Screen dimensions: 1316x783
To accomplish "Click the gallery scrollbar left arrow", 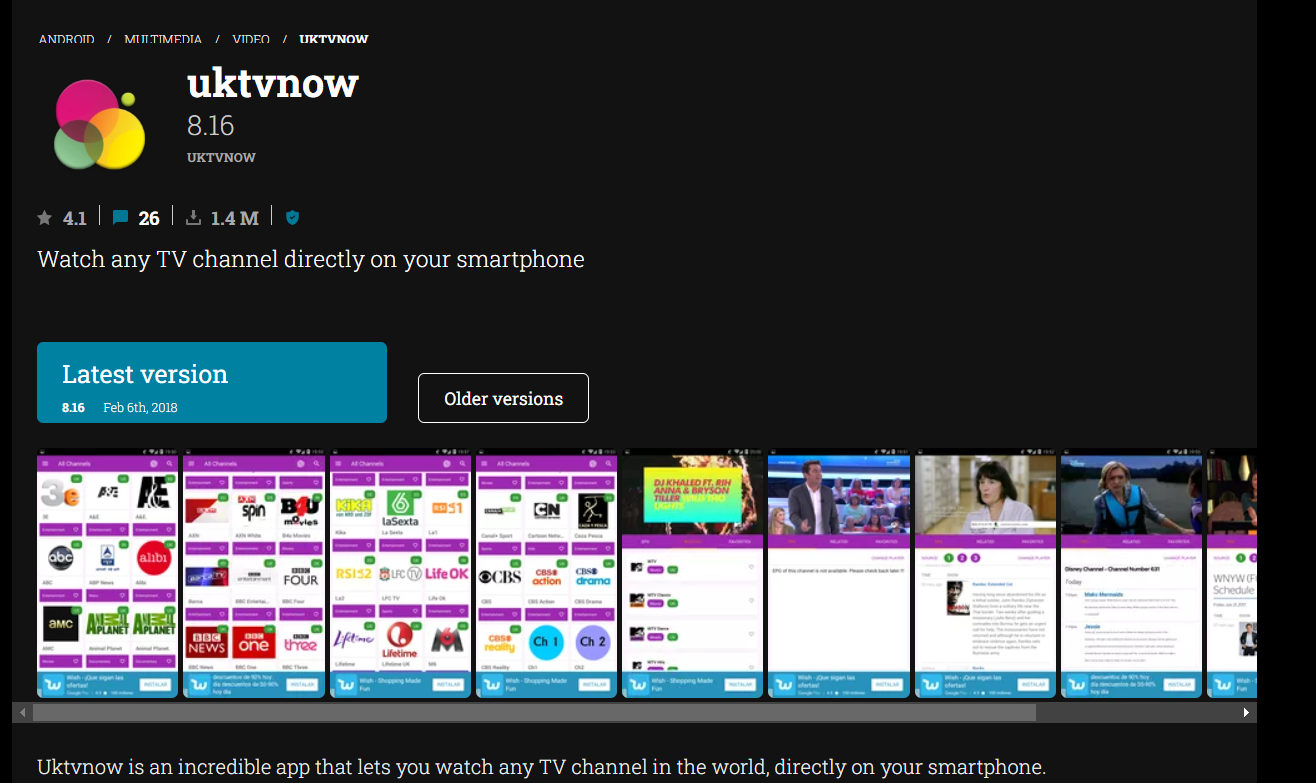I will click(x=22, y=712).
